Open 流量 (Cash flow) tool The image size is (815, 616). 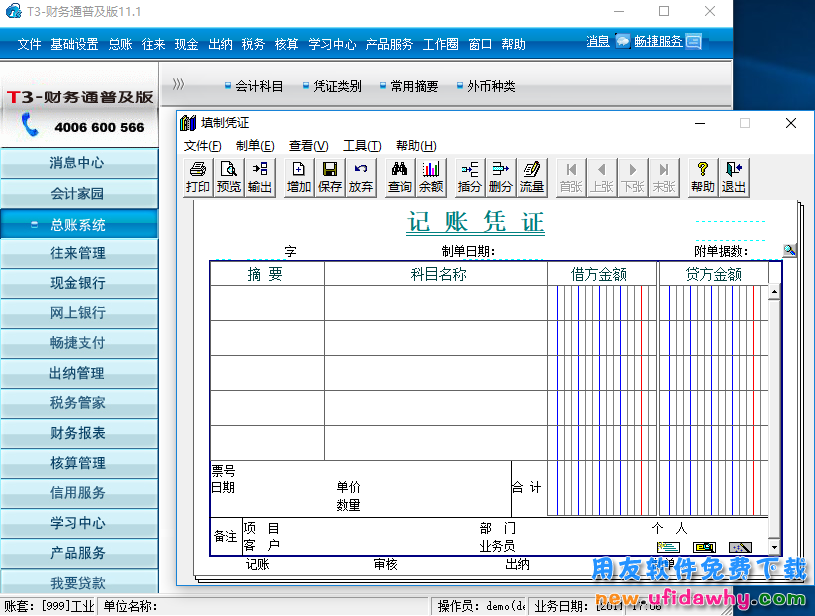pyautogui.click(x=532, y=177)
